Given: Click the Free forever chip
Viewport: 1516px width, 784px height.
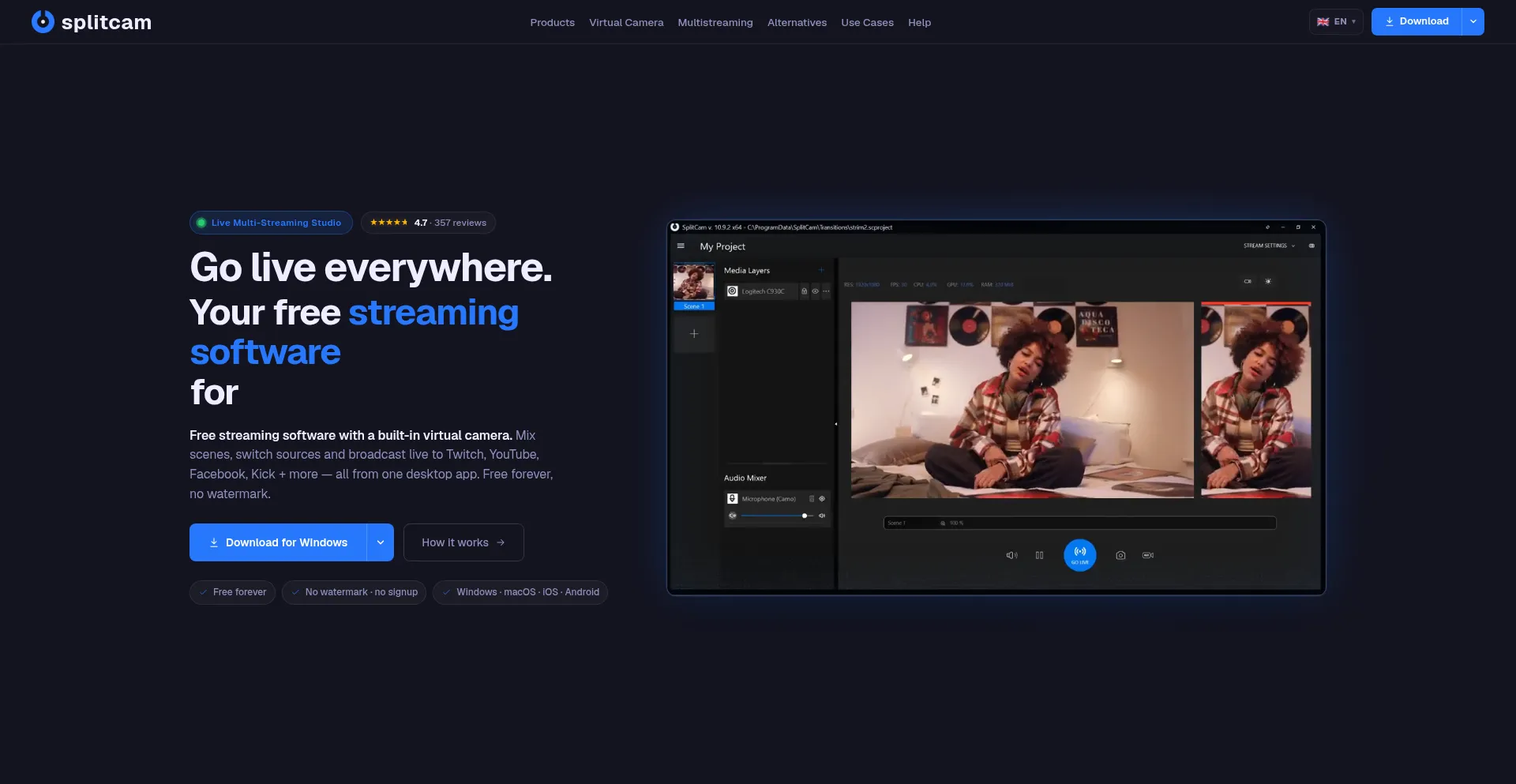Looking at the screenshot, I should pos(232,592).
